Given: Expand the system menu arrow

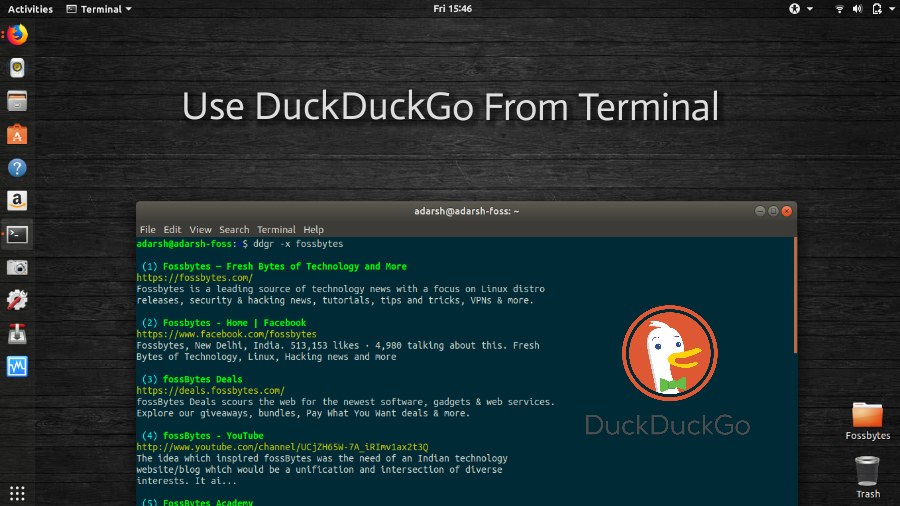Looking at the screenshot, I should (891, 9).
